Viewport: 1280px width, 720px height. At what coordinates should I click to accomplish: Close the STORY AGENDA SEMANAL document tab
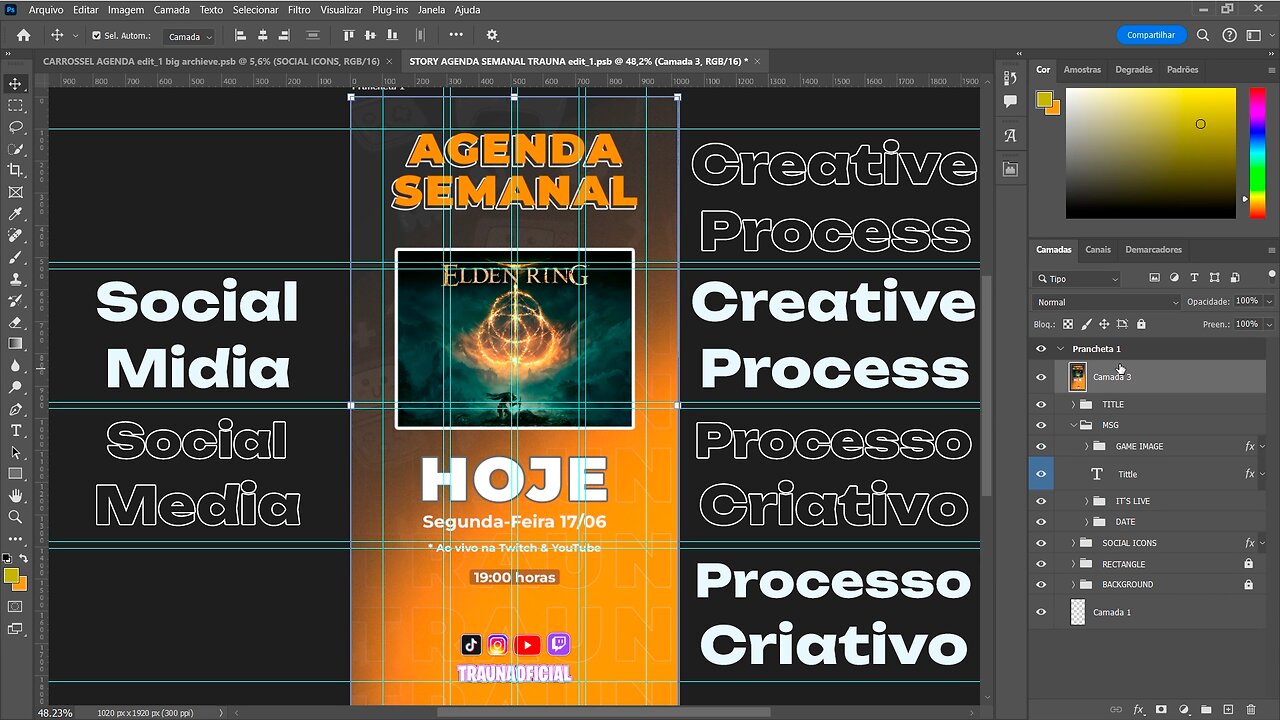tap(757, 61)
